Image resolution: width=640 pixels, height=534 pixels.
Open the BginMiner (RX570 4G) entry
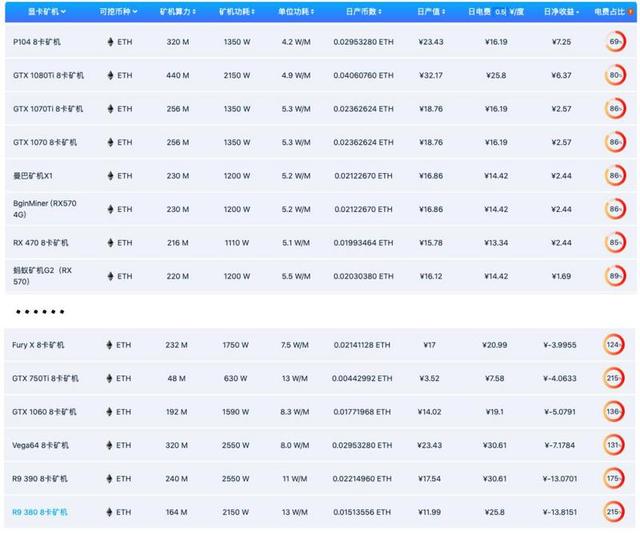[44, 209]
